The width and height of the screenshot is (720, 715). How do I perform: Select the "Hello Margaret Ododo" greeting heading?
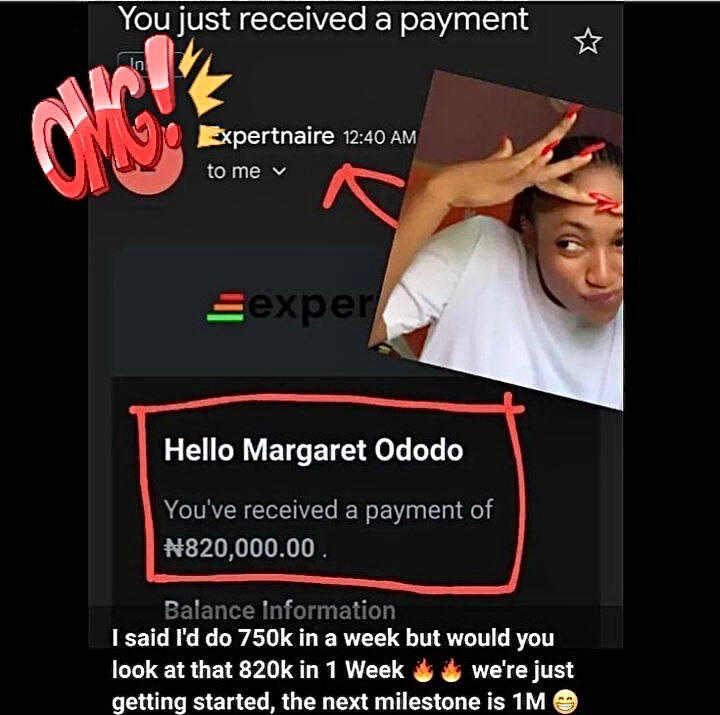[x=314, y=450]
